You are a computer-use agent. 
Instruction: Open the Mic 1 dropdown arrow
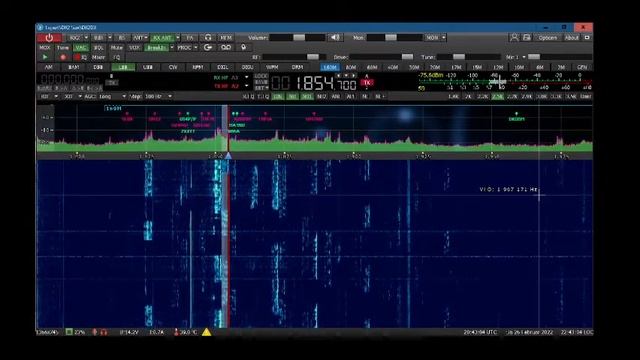pyautogui.click(x=524, y=57)
